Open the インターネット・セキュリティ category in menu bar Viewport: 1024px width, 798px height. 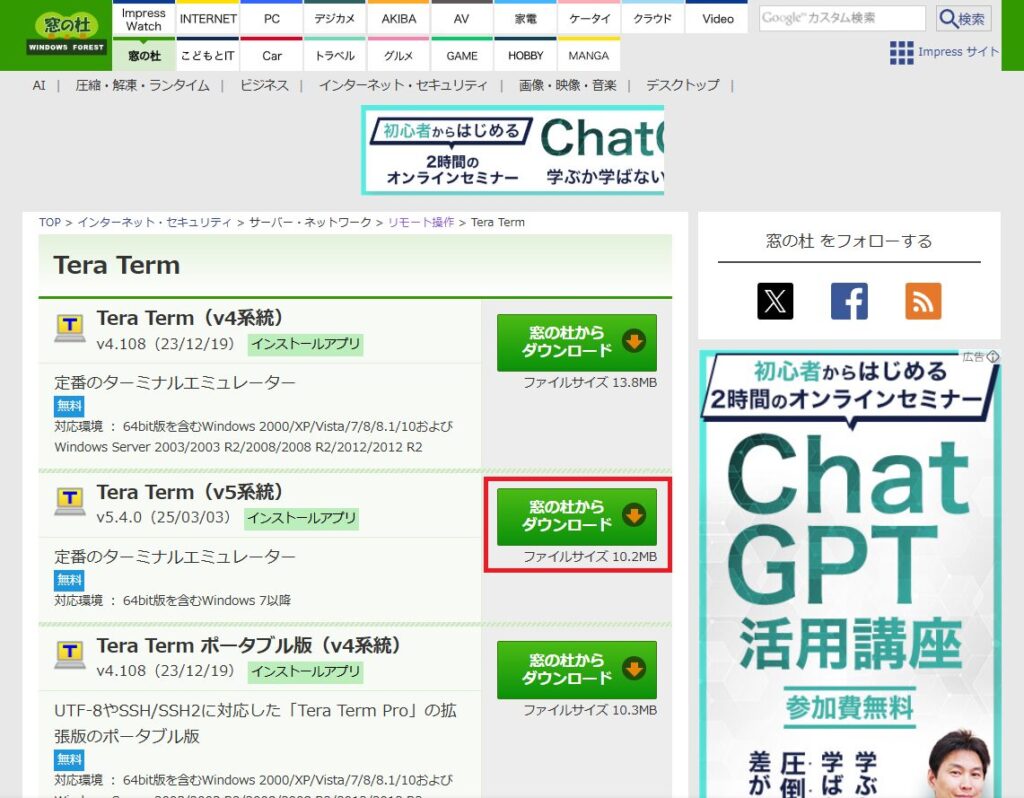403,85
